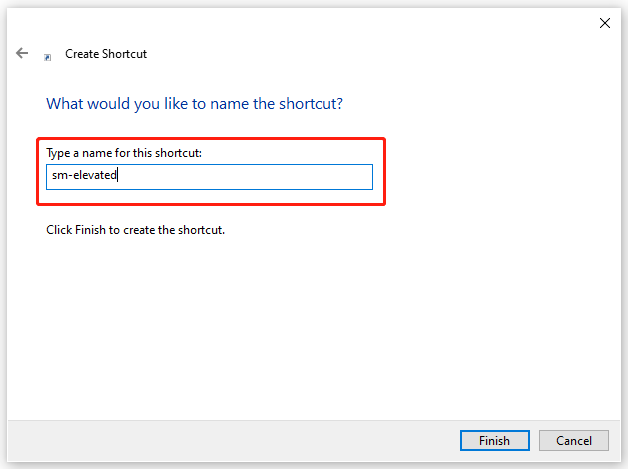Screen dimensions: 628x469
Task: Place caret at end of 'sm-elevated'
Action: (117, 175)
